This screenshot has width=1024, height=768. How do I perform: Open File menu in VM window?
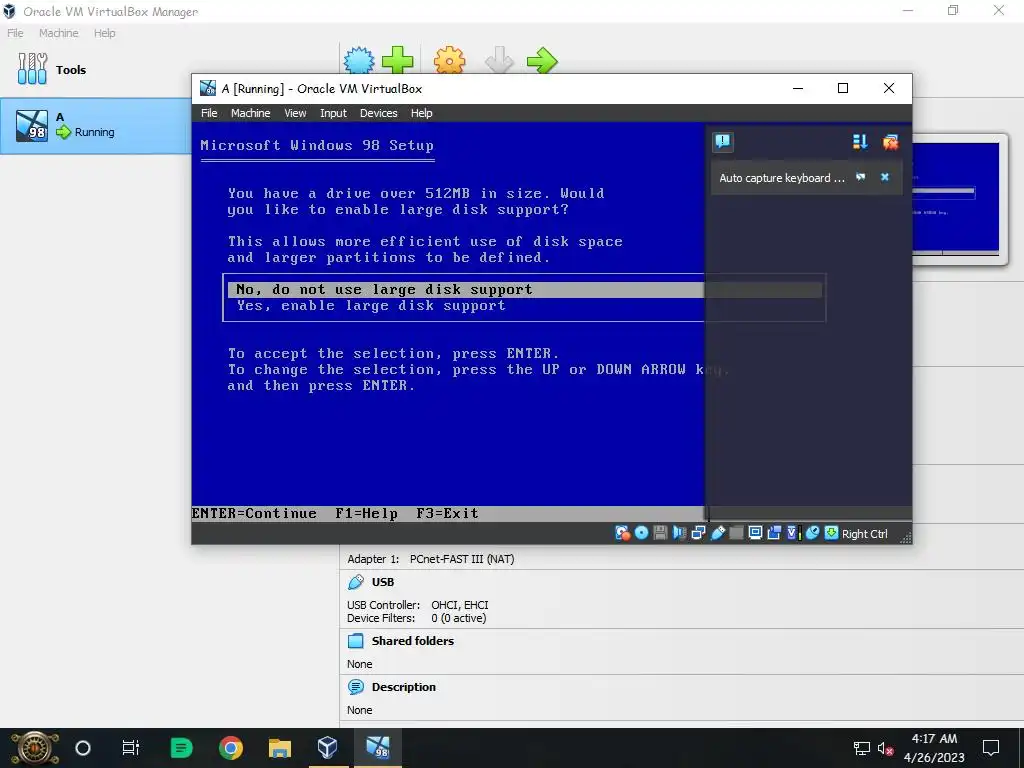point(209,113)
